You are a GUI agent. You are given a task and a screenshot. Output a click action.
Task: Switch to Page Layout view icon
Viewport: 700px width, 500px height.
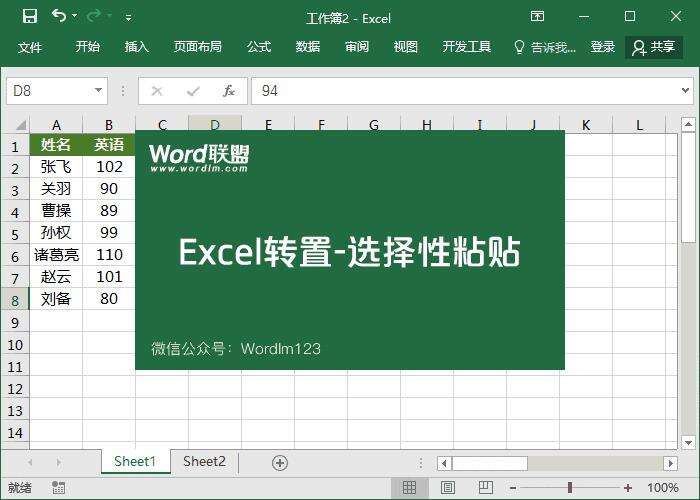pyautogui.click(x=448, y=487)
